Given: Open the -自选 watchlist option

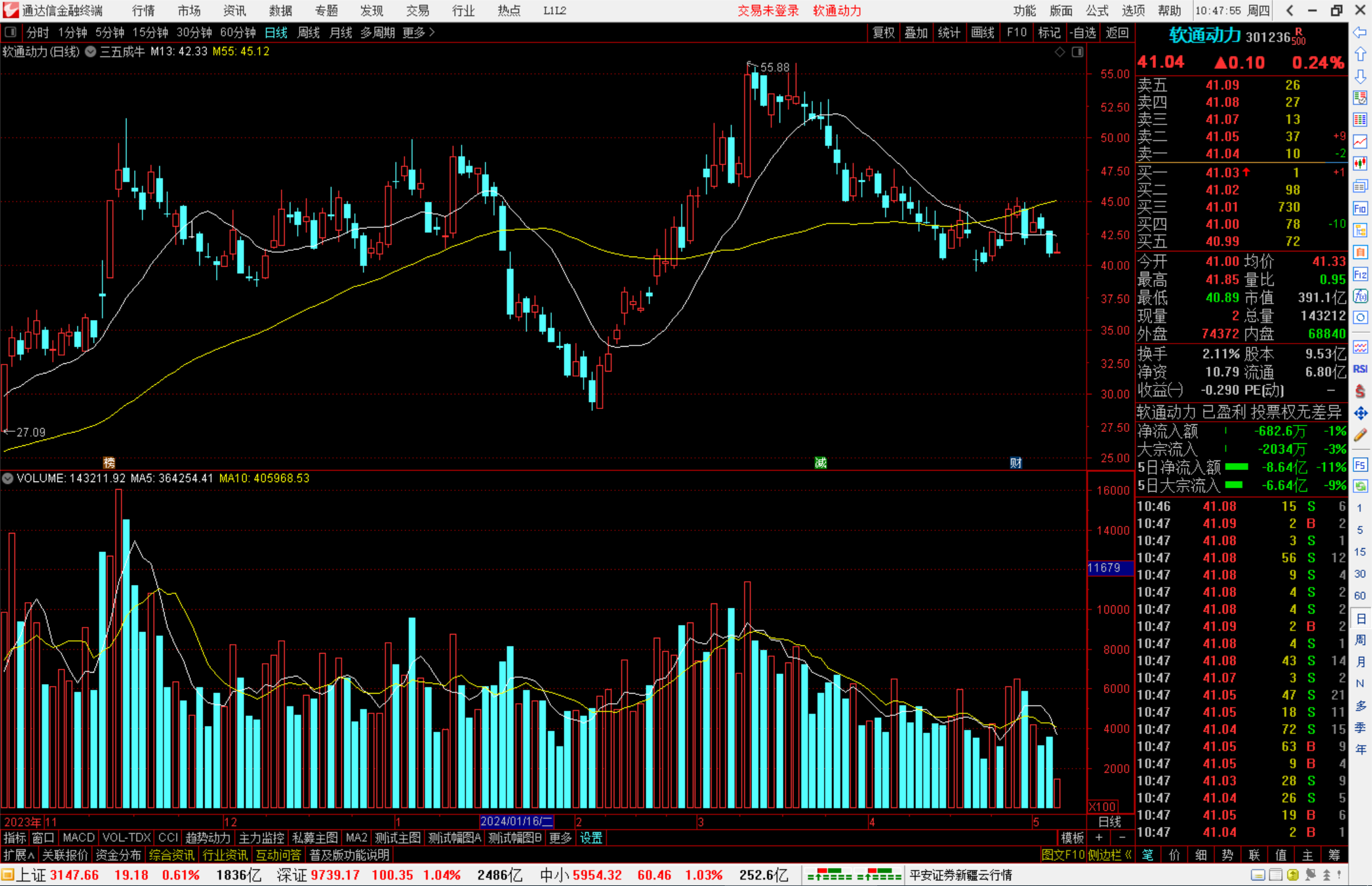Looking at the screenshot, I should pyautogui.click(x=1082, y=32).
